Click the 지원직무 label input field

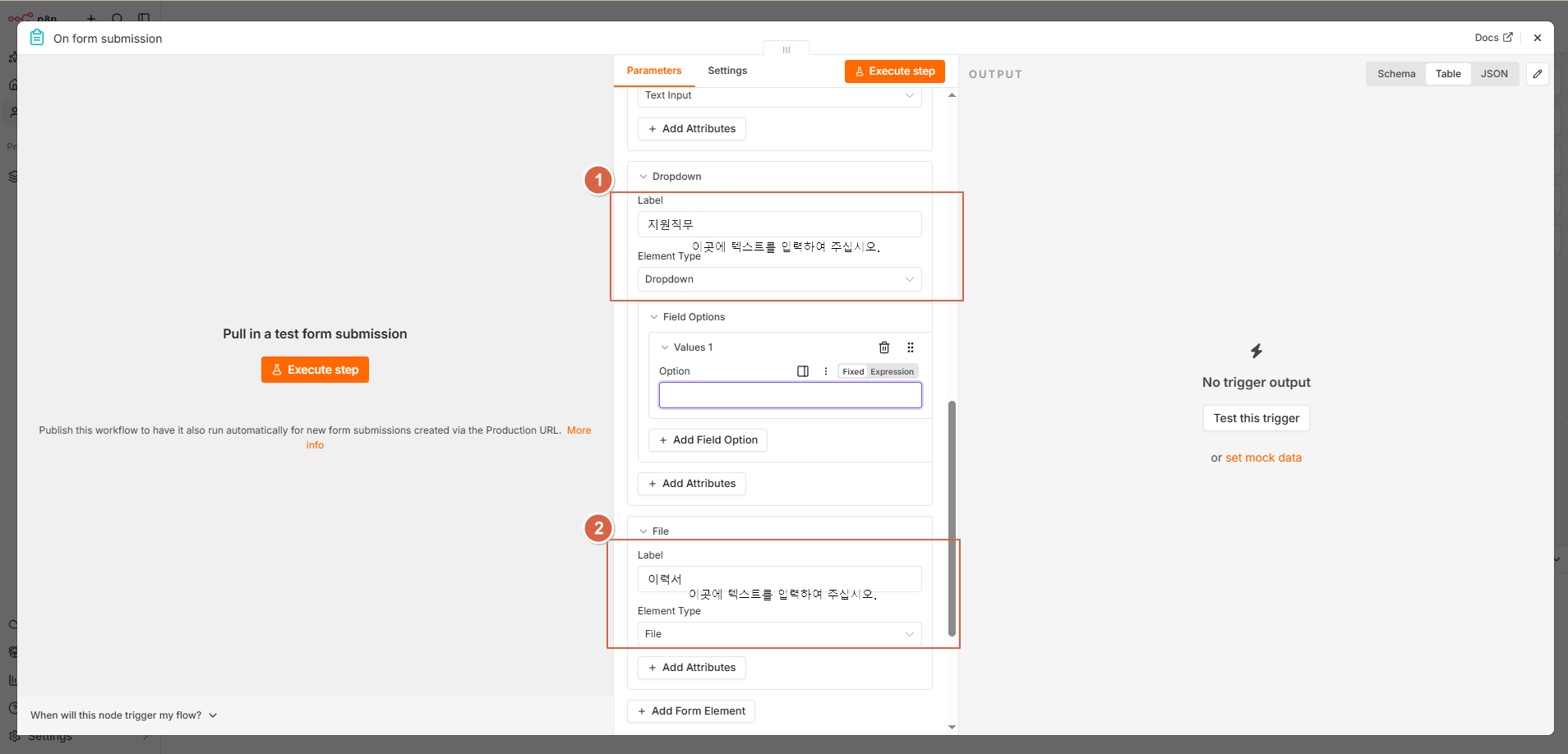(x=779, y=224)
